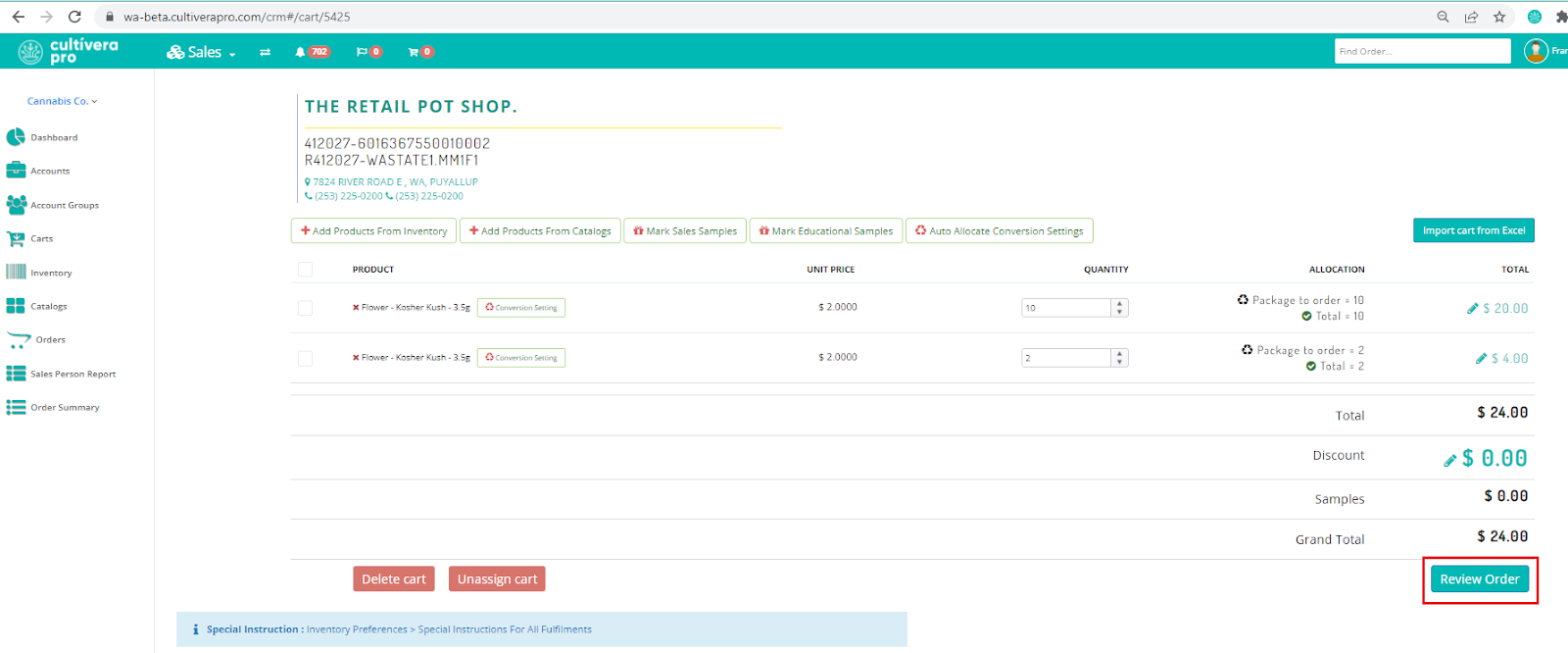Click the $ 0.00 discount amount
Viewport: 1568px width, 653px height.
[x=1494, y=458]
